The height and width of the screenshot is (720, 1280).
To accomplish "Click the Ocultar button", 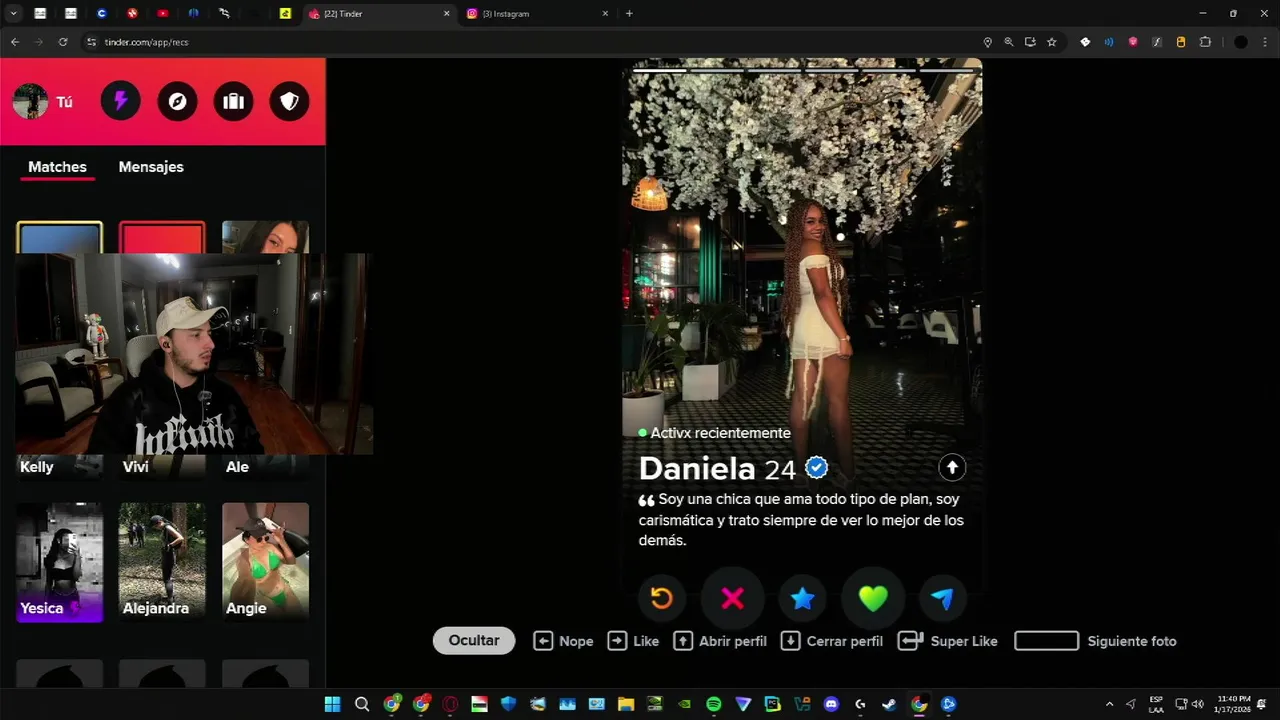I will [474, 641].
